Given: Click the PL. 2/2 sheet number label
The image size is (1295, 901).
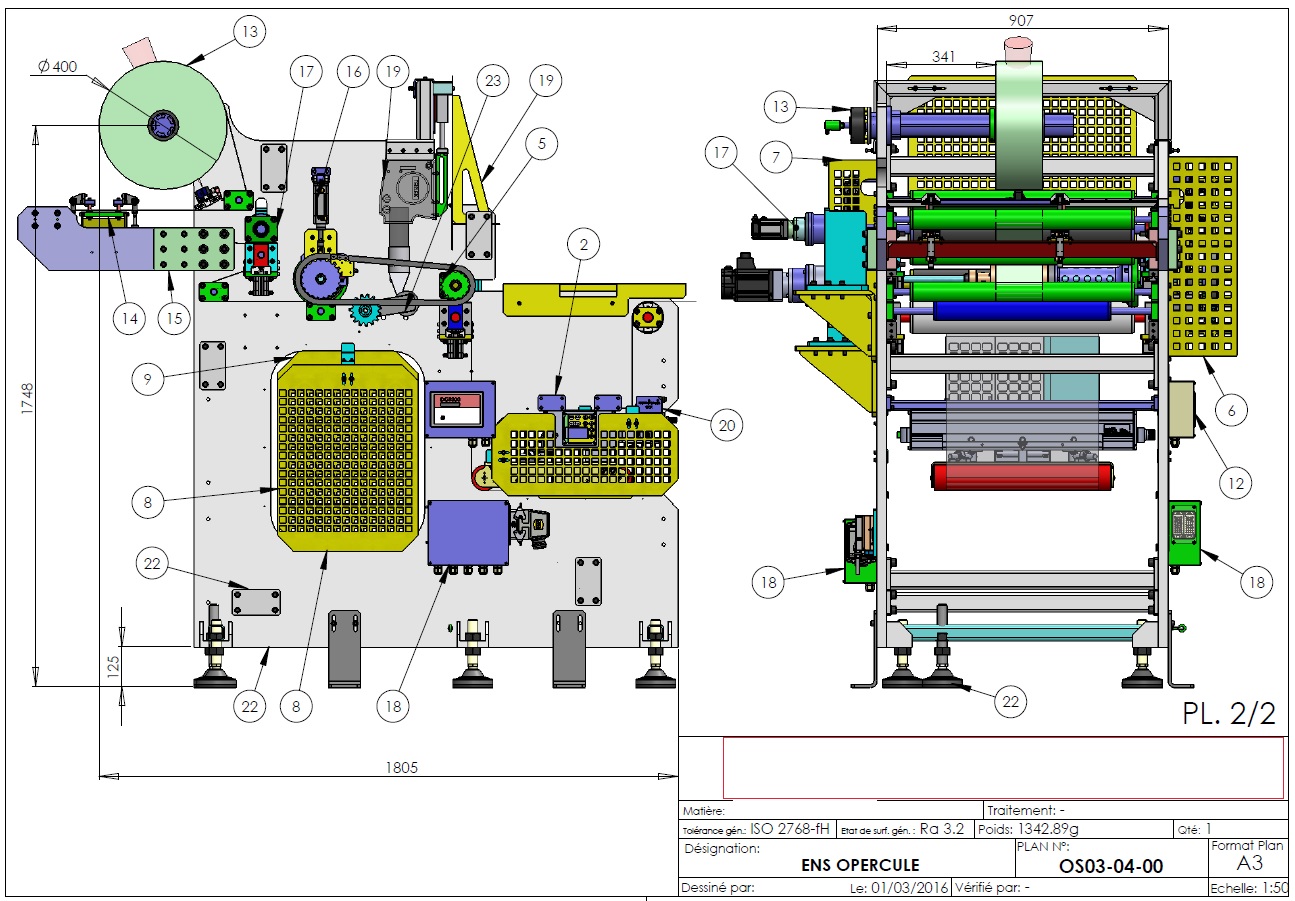Looking at the screenshot, I should [x=1229, y=714].
